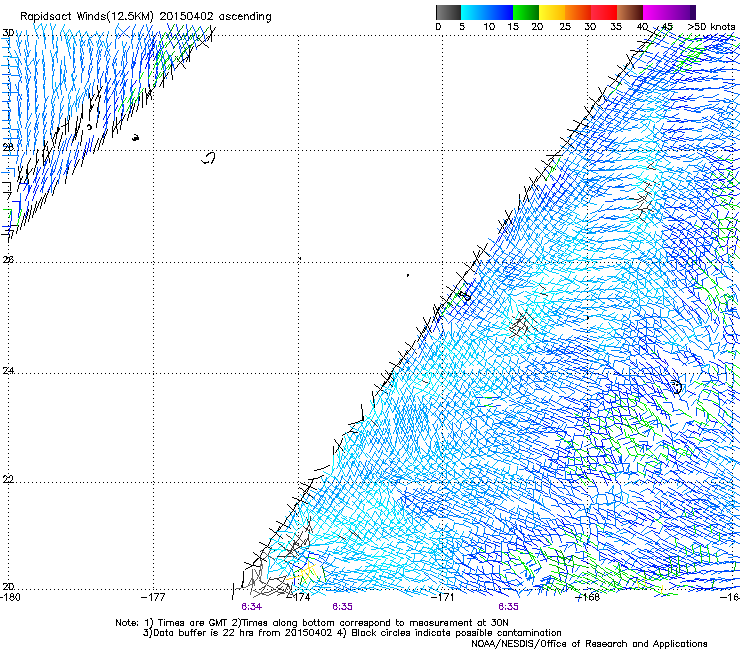Click the yellow 20-25 knots legend segment

click(x=552, y=12)
